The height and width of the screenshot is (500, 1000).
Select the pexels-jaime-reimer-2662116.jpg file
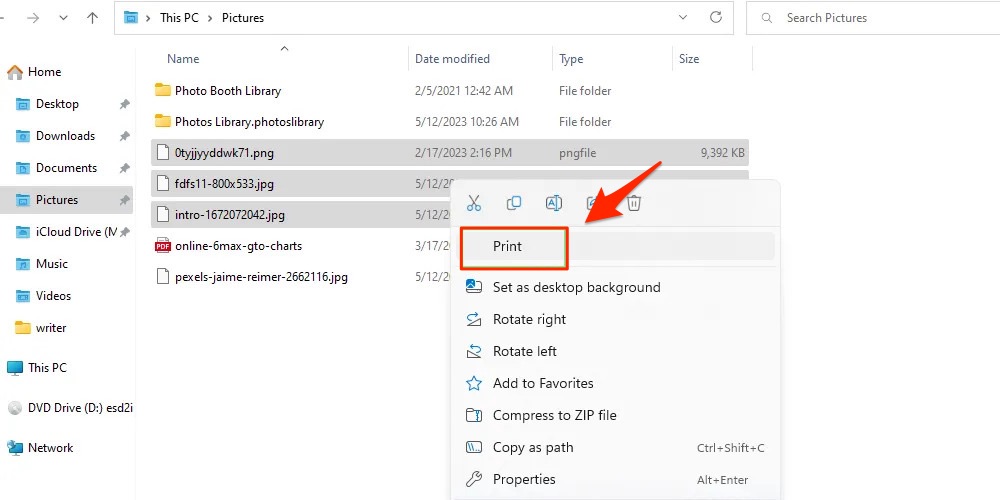261,277
